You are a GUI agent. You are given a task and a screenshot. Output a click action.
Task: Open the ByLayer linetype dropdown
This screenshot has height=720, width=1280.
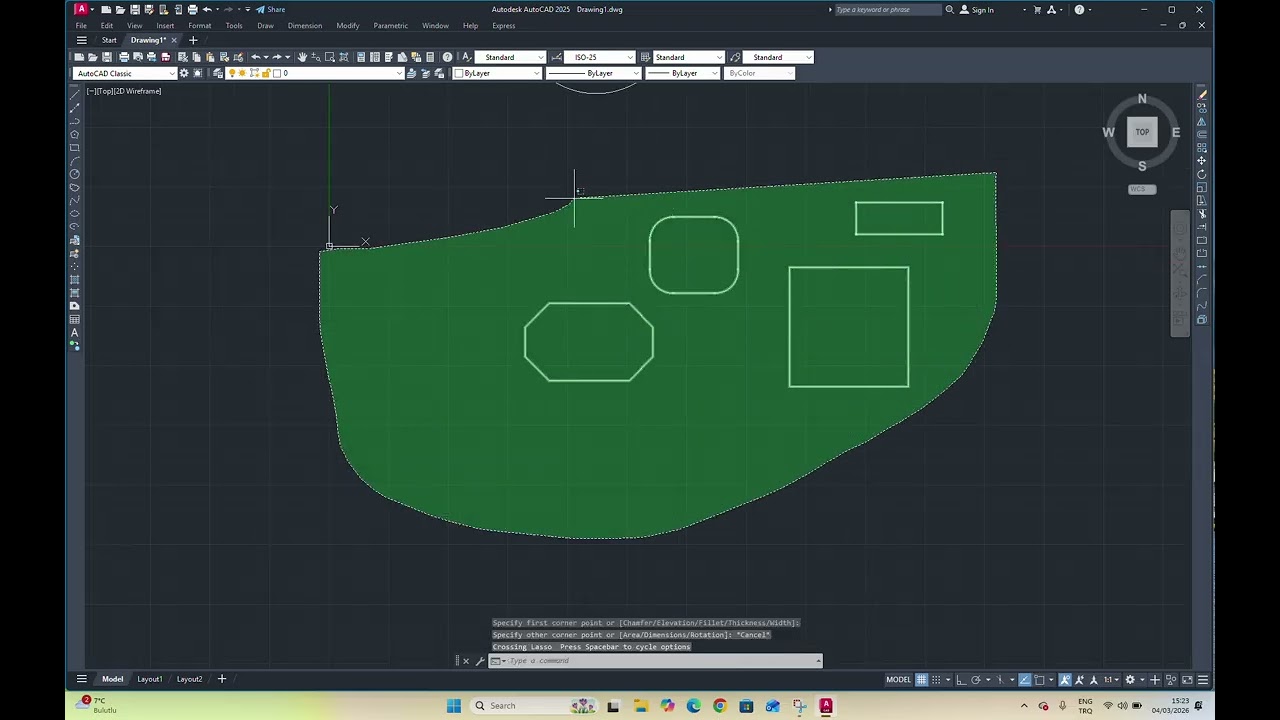click(x=593, y=73)
